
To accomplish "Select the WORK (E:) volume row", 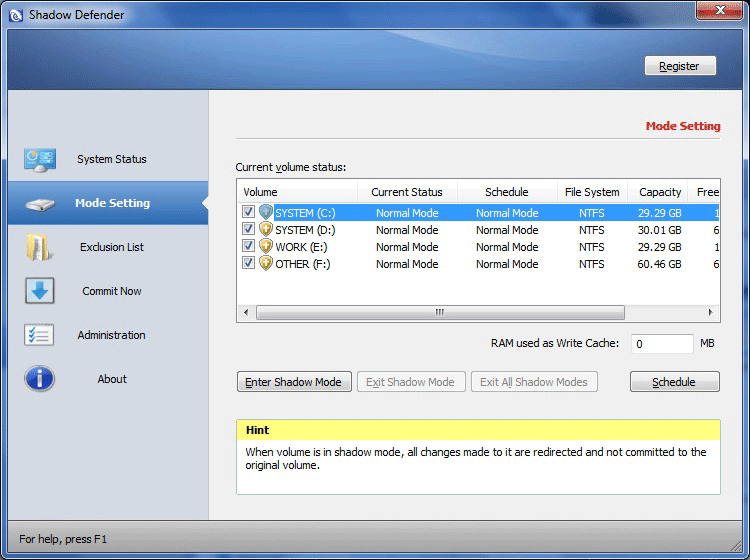I will pos(478,247).
